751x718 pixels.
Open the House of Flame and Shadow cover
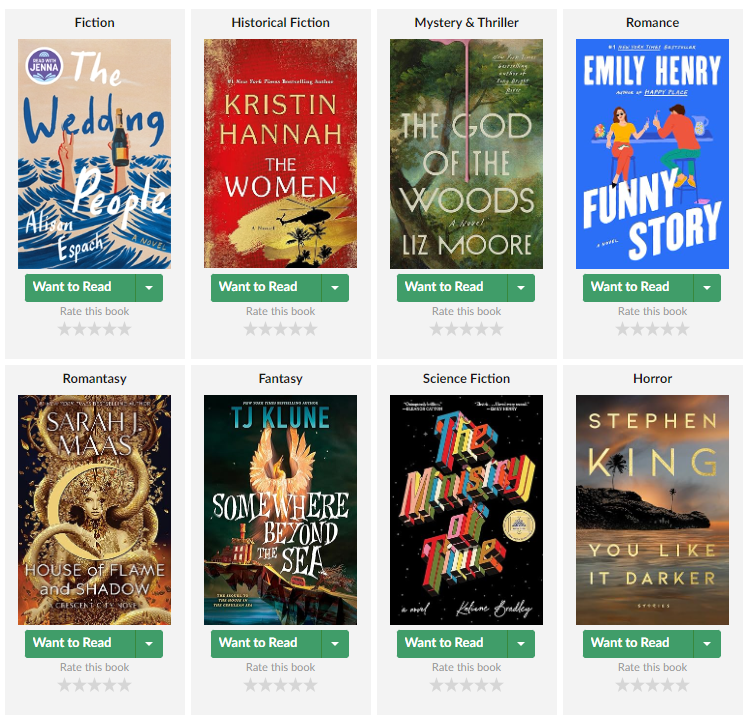click(94, 510)
